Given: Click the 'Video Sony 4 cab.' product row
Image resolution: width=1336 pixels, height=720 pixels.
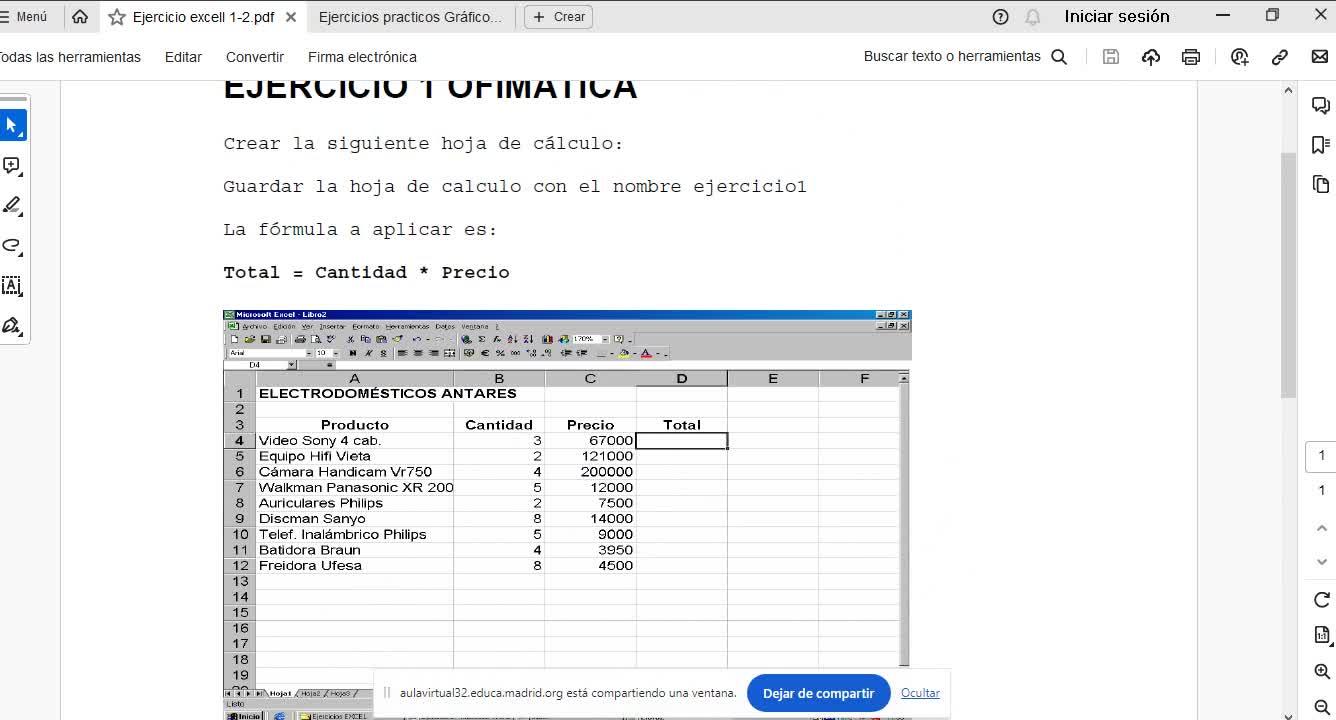Looking at the screenshot, I should click(x=320, y=441).
